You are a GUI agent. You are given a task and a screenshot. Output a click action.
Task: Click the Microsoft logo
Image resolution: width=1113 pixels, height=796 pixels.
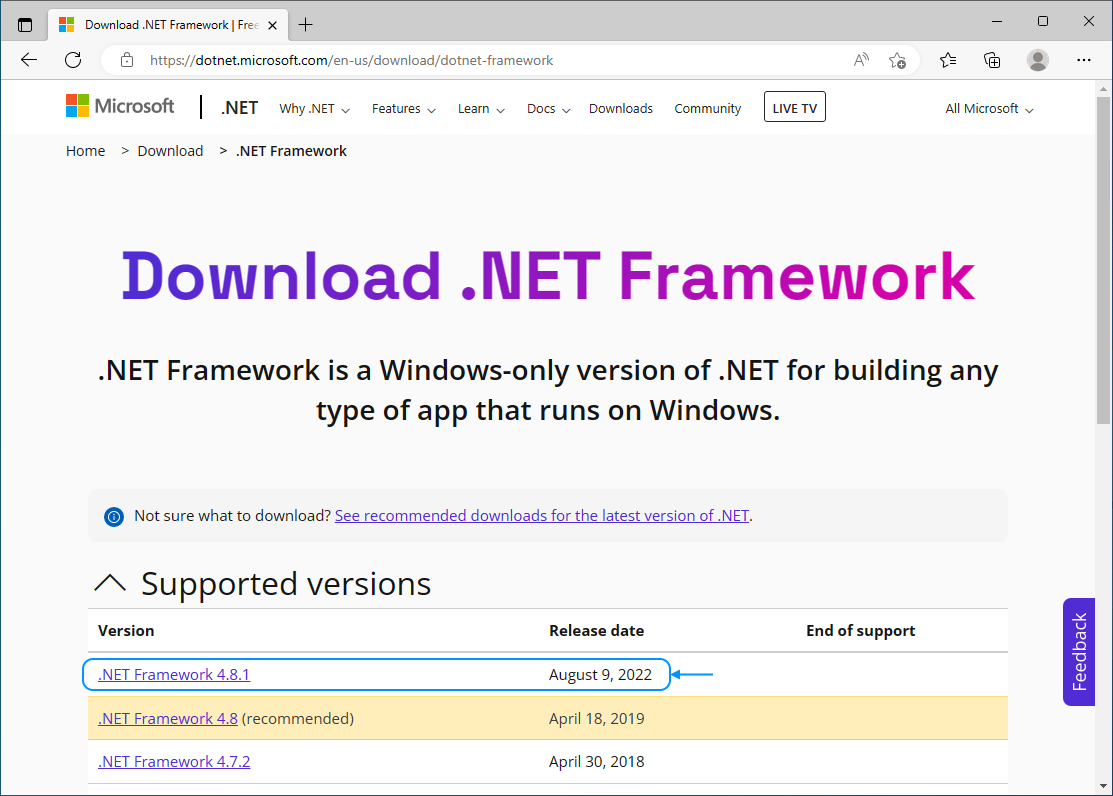click(x=120, y=106)
